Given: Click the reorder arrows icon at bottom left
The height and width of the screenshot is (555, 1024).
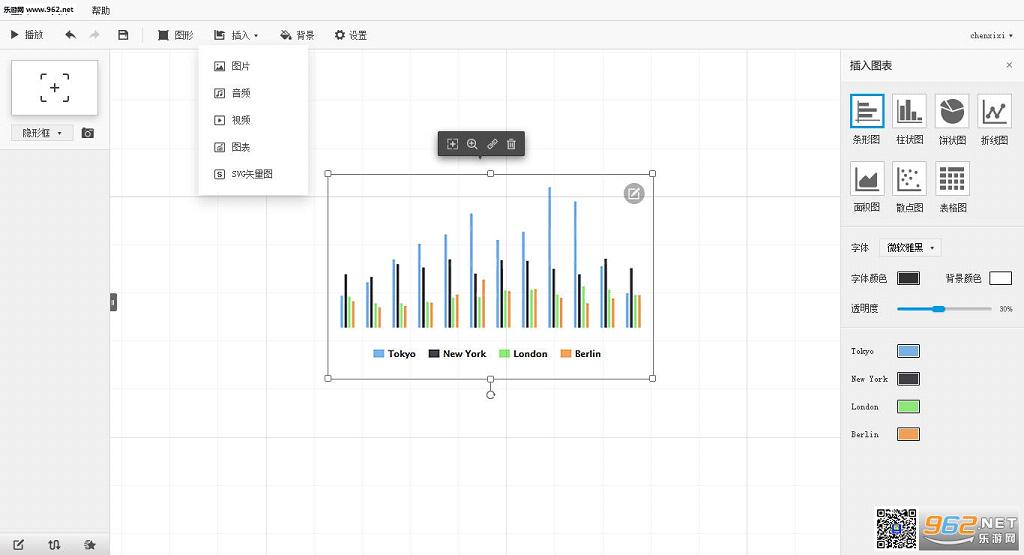Looking at the screenshot, I should click(54, 545).
